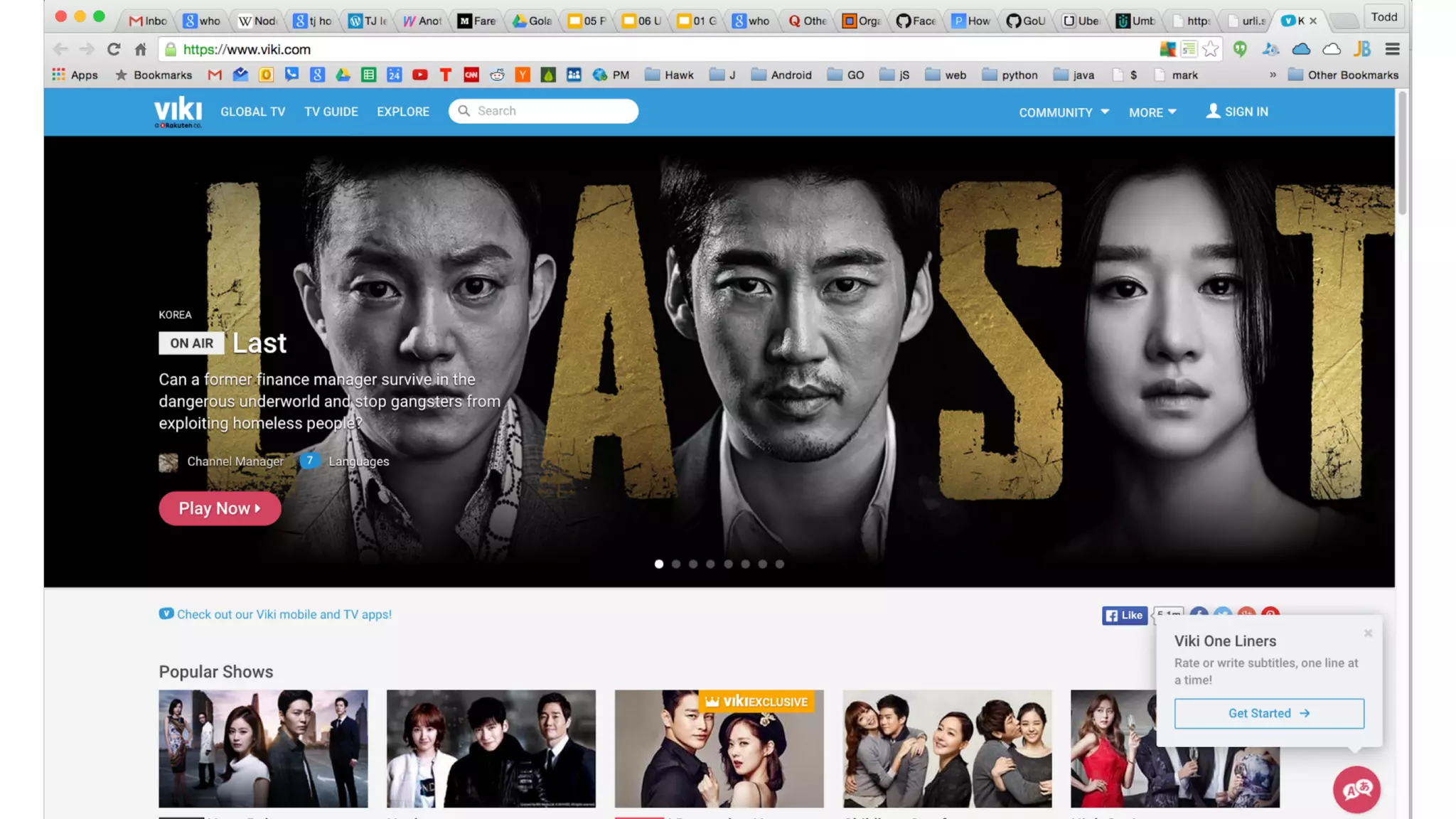Select the fifth carousel slide dot

coord(728,564)
